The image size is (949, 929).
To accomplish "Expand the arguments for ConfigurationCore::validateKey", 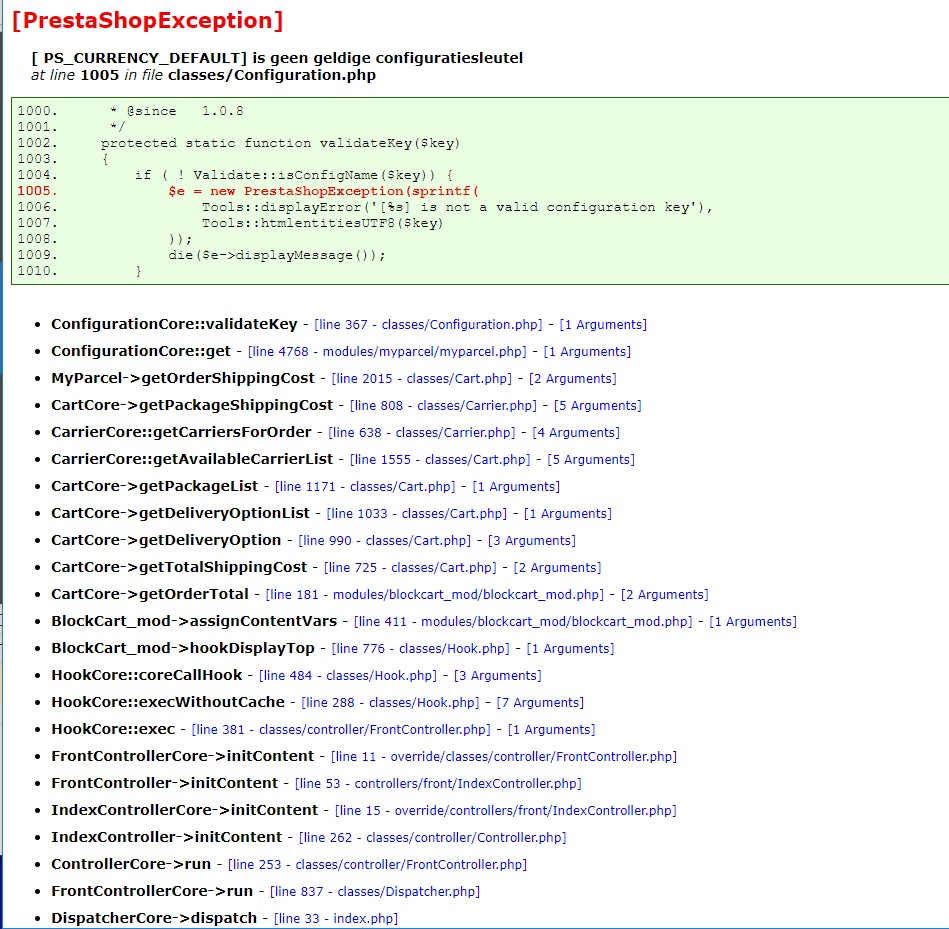I will [603, 325].
